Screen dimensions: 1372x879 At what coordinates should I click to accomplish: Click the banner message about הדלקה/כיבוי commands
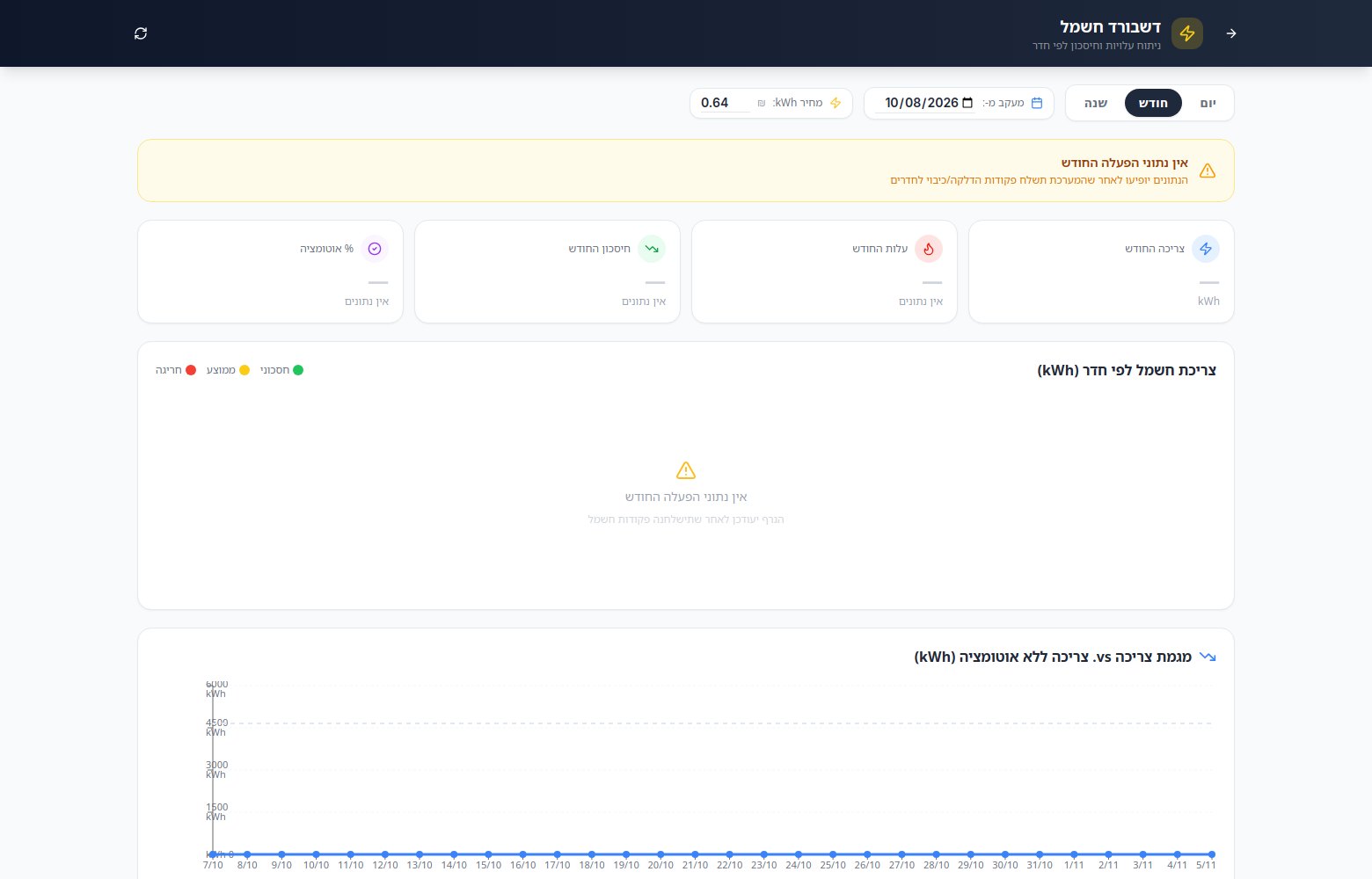pos(1039,180)
